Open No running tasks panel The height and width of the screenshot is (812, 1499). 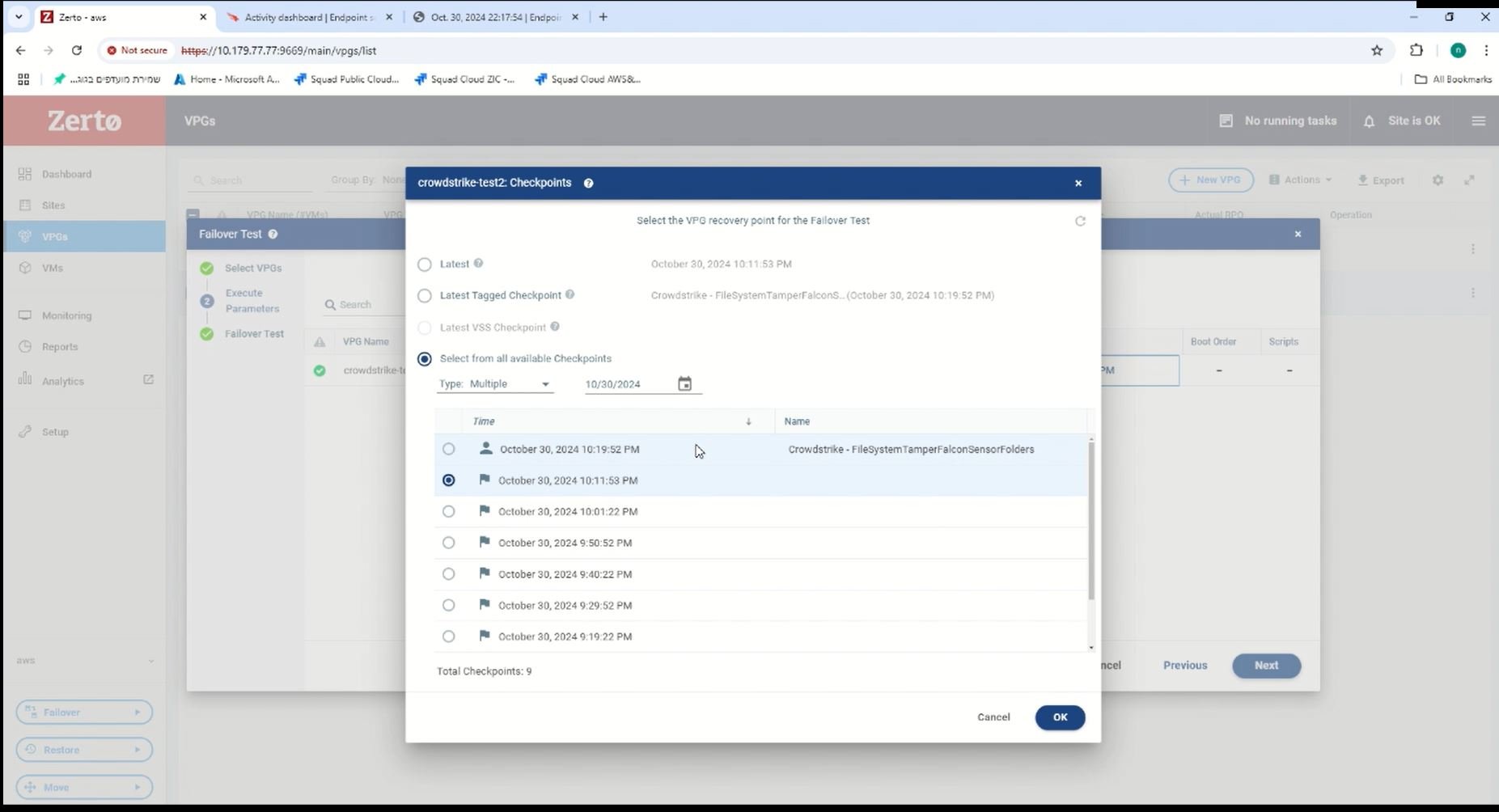coord(1278,121)
